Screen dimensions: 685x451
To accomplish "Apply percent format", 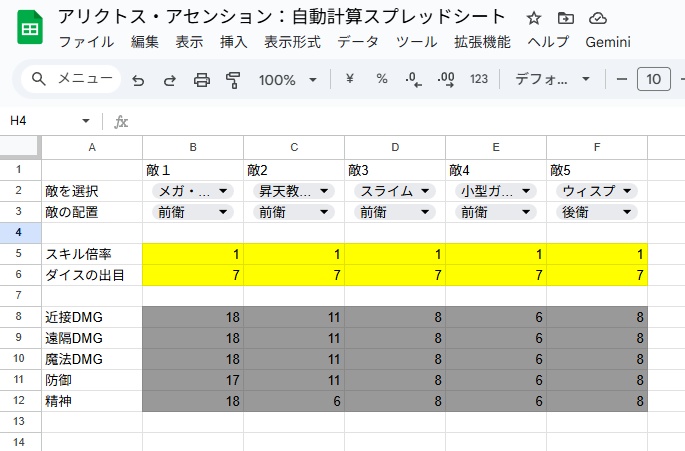I will pos(382,79).
